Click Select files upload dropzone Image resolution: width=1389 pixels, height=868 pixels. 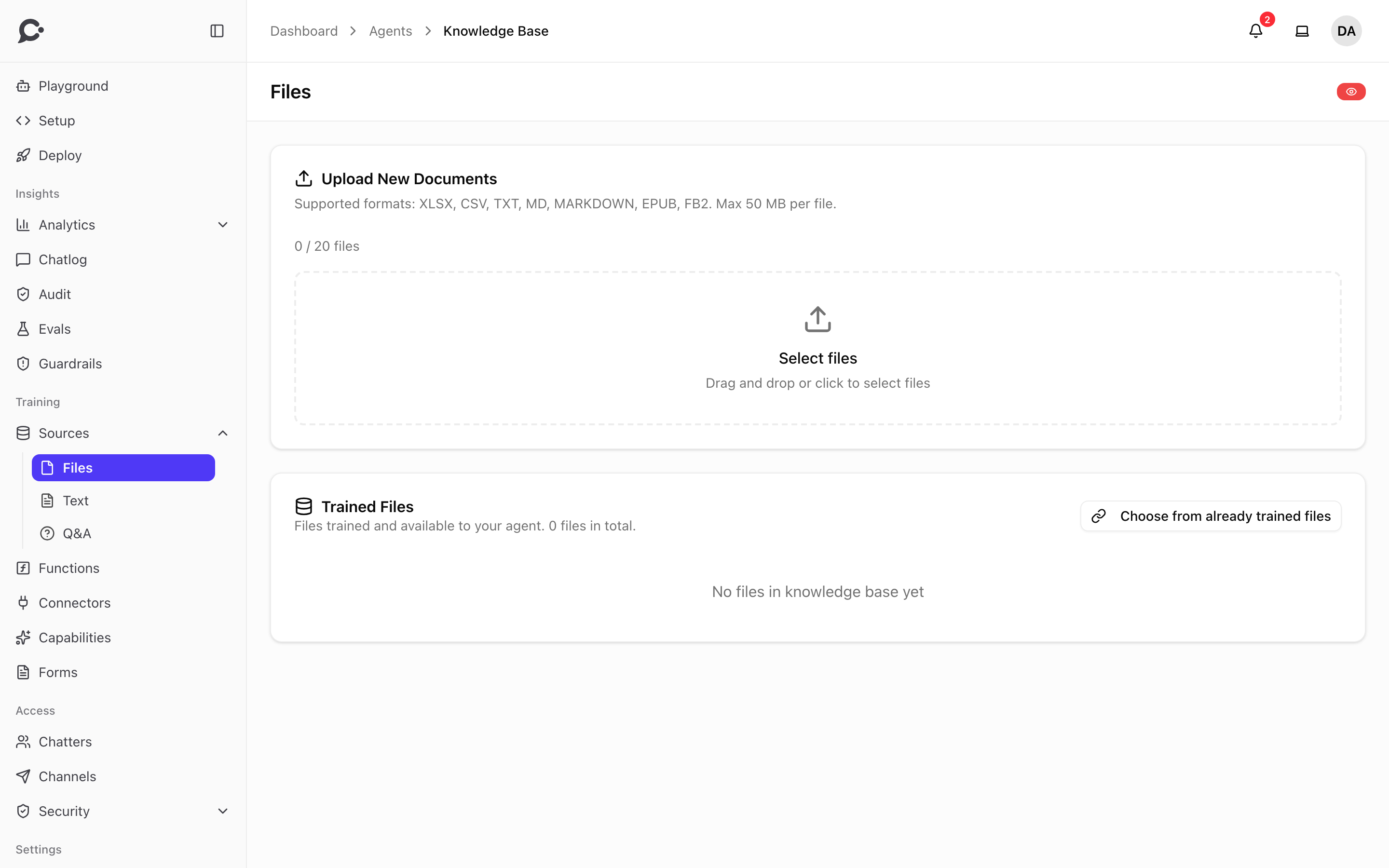click(x=817, y=349)
